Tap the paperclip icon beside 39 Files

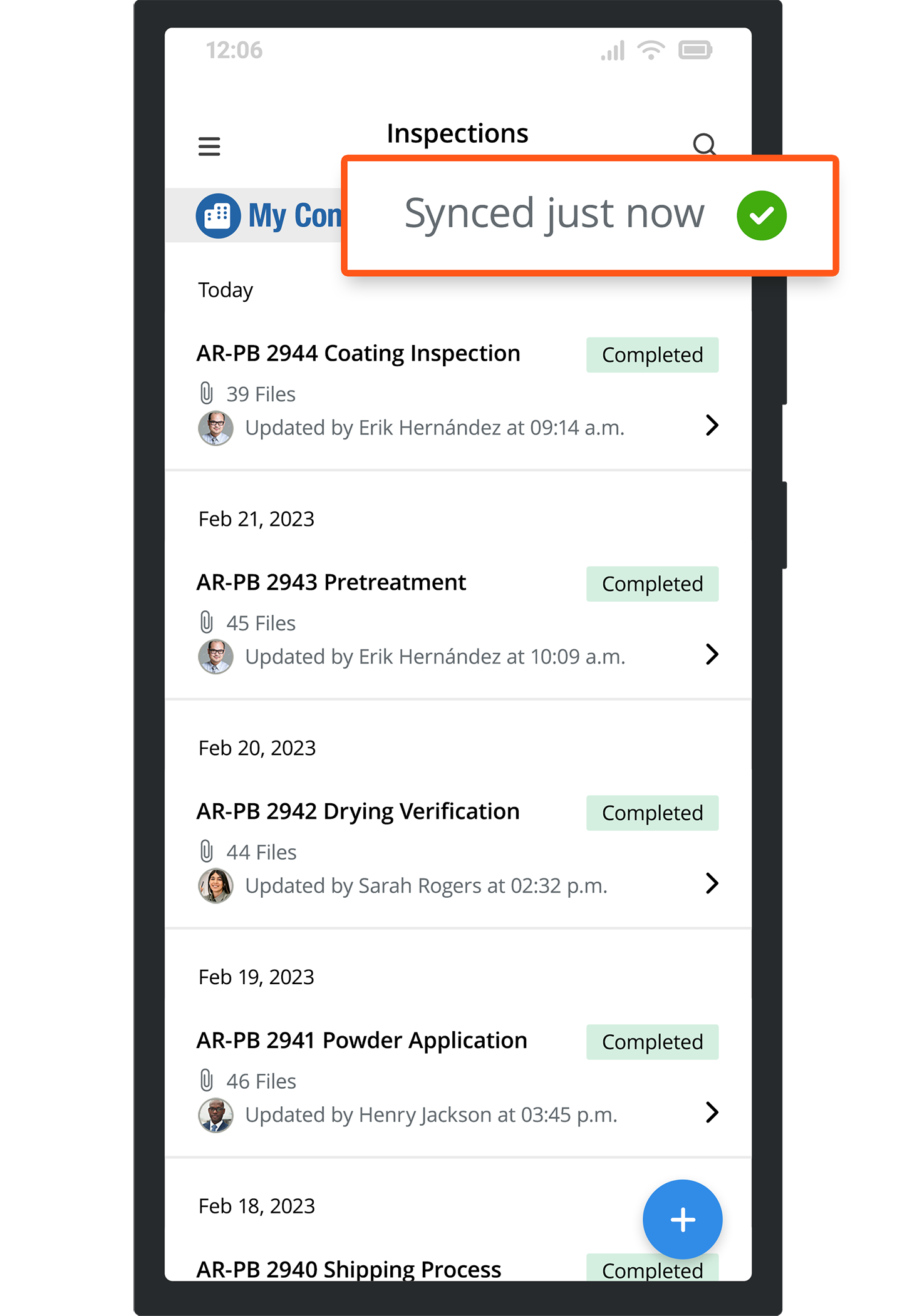[x=206, y=394]
